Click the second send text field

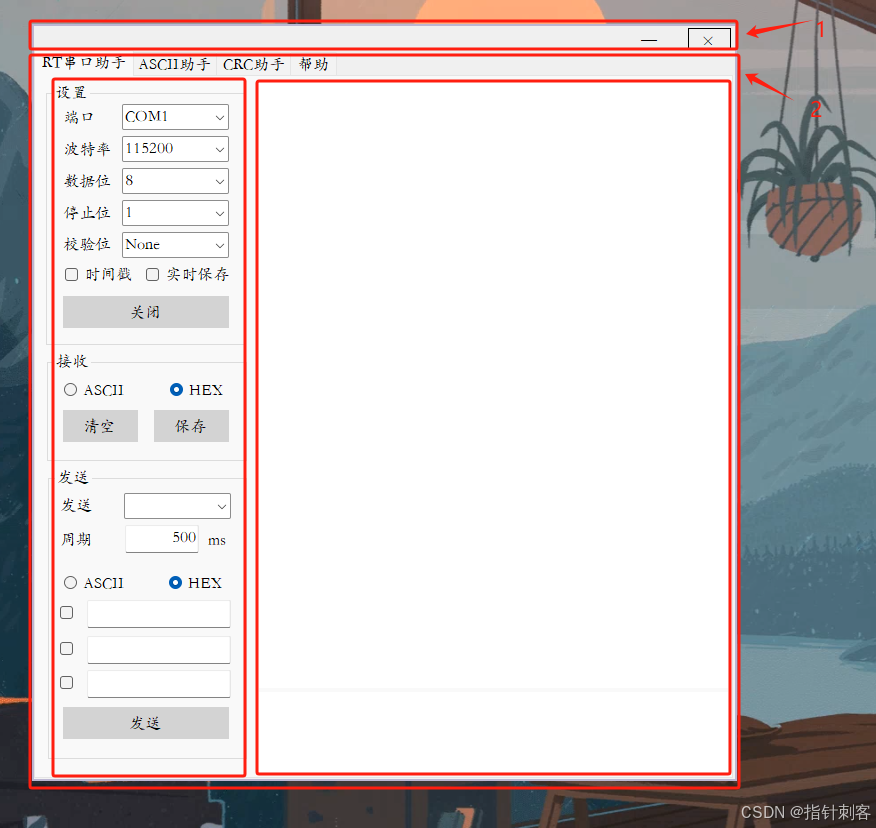pos(159,649)
